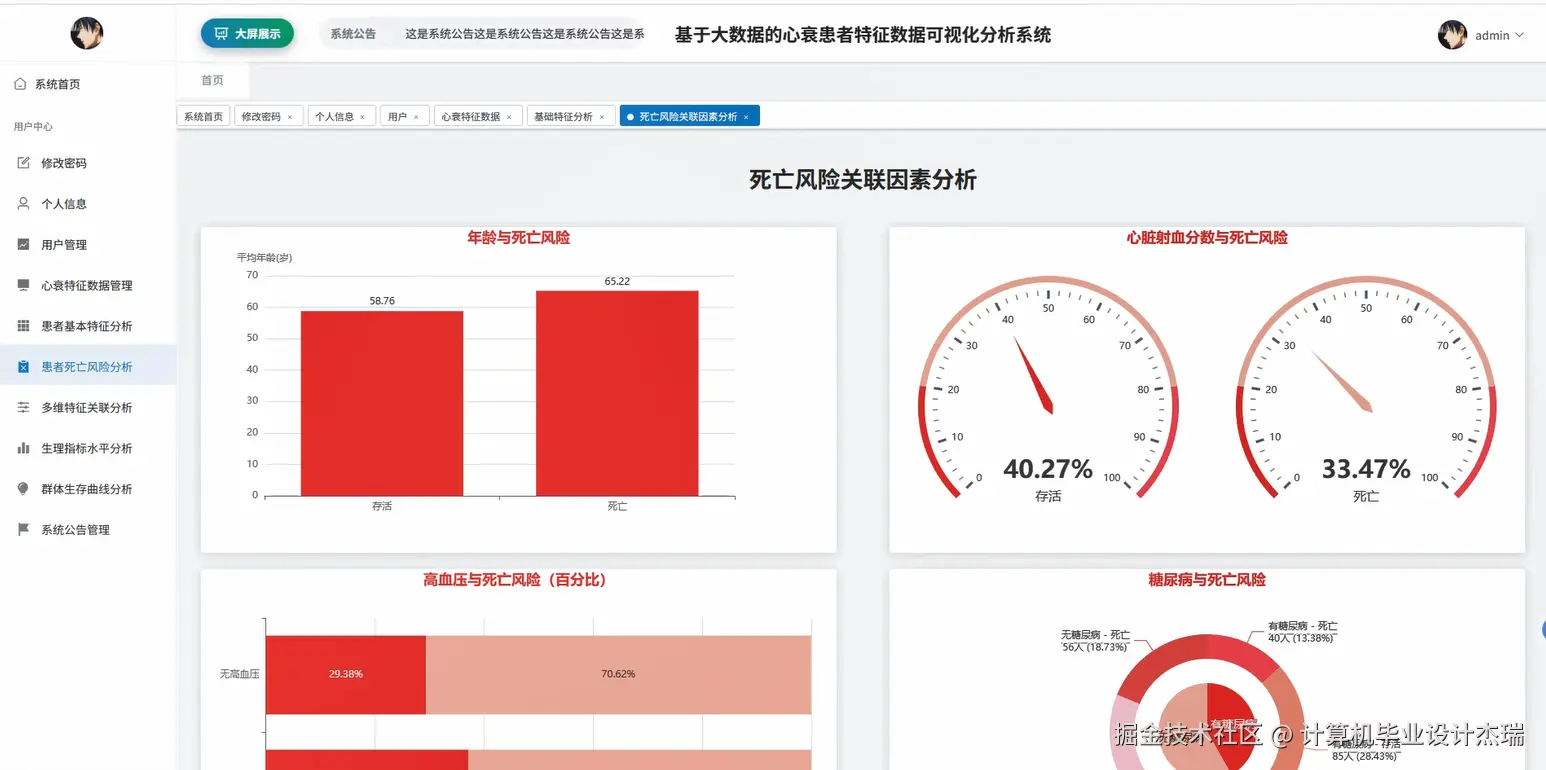The width and height of the screenshot is (1546, 770).
Task: Click the 用户管理 user management icon
Action: coord(25,244)
